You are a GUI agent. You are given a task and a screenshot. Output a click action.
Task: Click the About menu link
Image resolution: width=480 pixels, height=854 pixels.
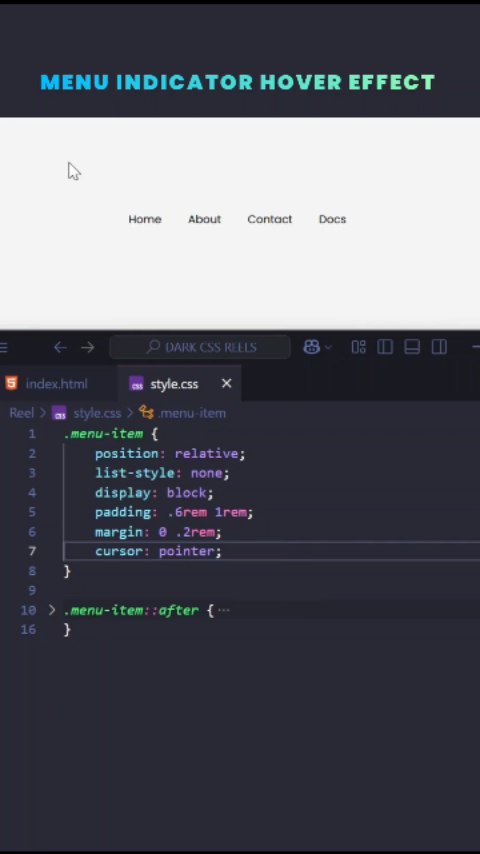pyautogui.click(x=204, y=219)
